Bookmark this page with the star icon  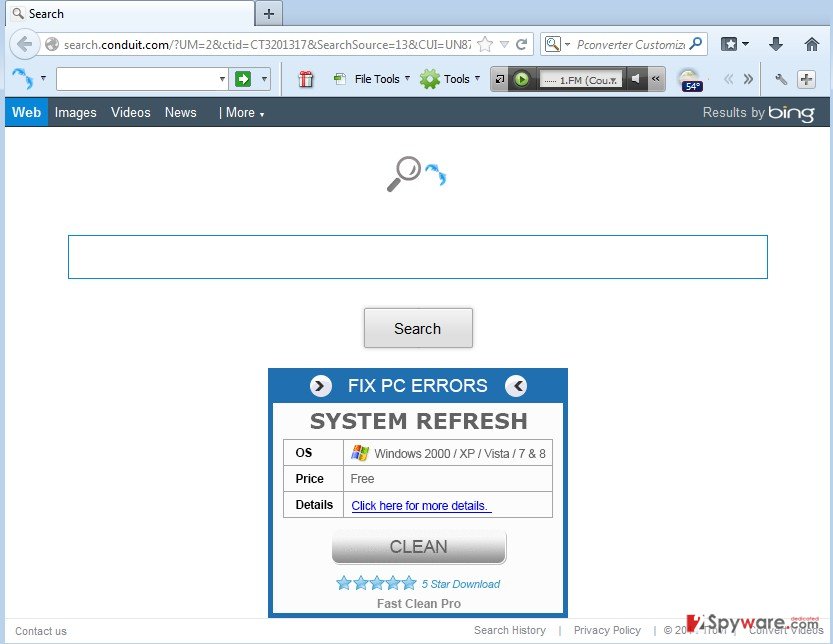(x=485, y=44)
